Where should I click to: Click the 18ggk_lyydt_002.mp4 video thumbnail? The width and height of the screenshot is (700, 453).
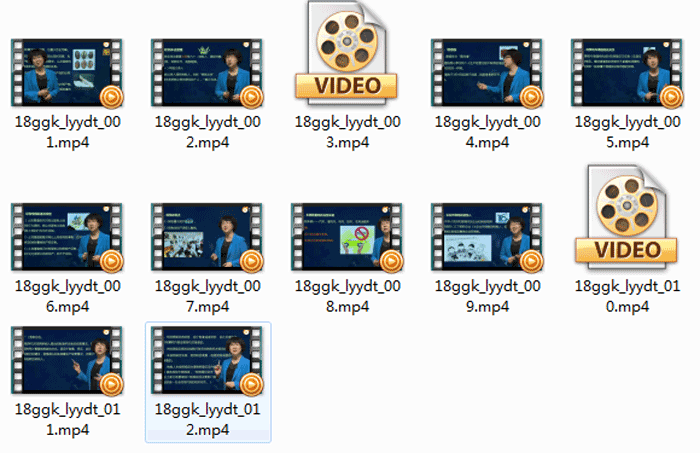[207, 73]
